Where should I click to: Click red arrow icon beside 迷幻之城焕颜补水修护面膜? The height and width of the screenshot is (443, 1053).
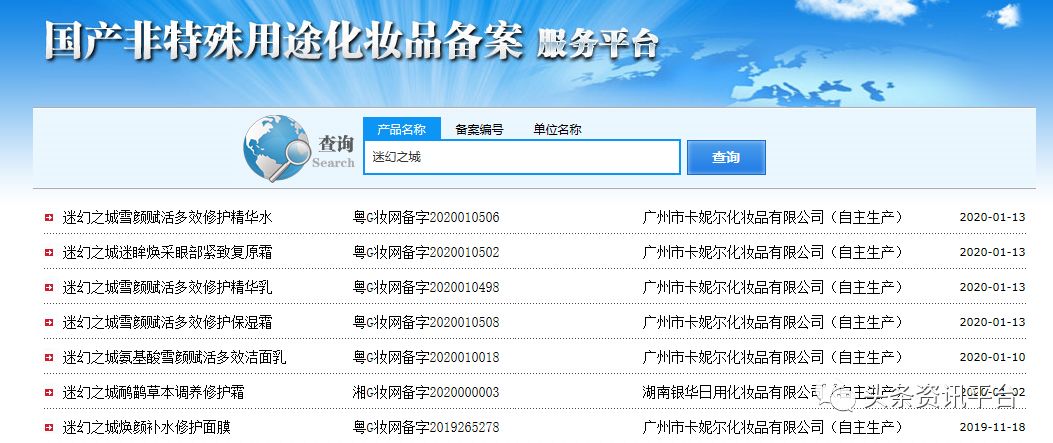49,427
